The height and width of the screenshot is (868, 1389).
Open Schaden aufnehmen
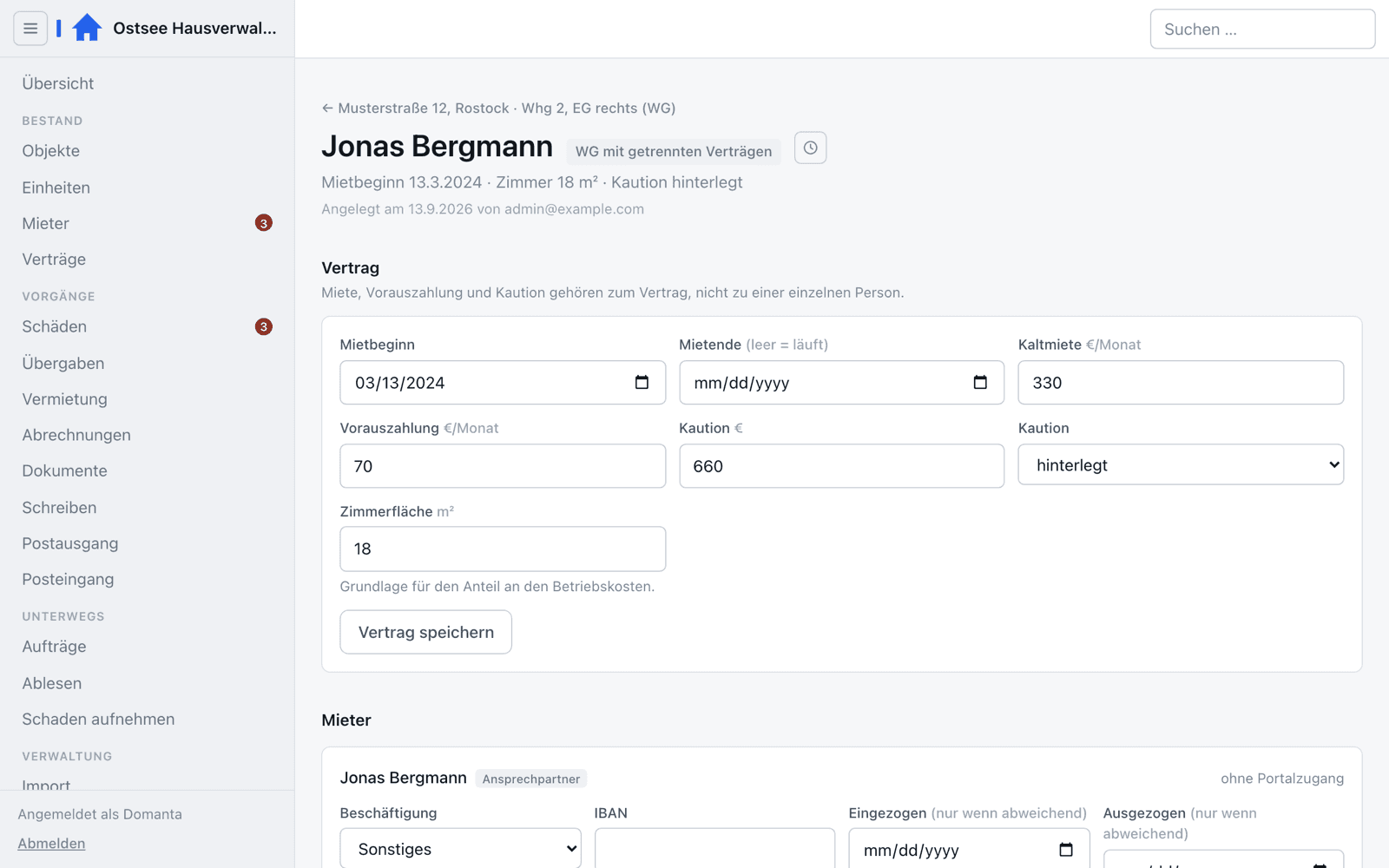pos(98,719)
